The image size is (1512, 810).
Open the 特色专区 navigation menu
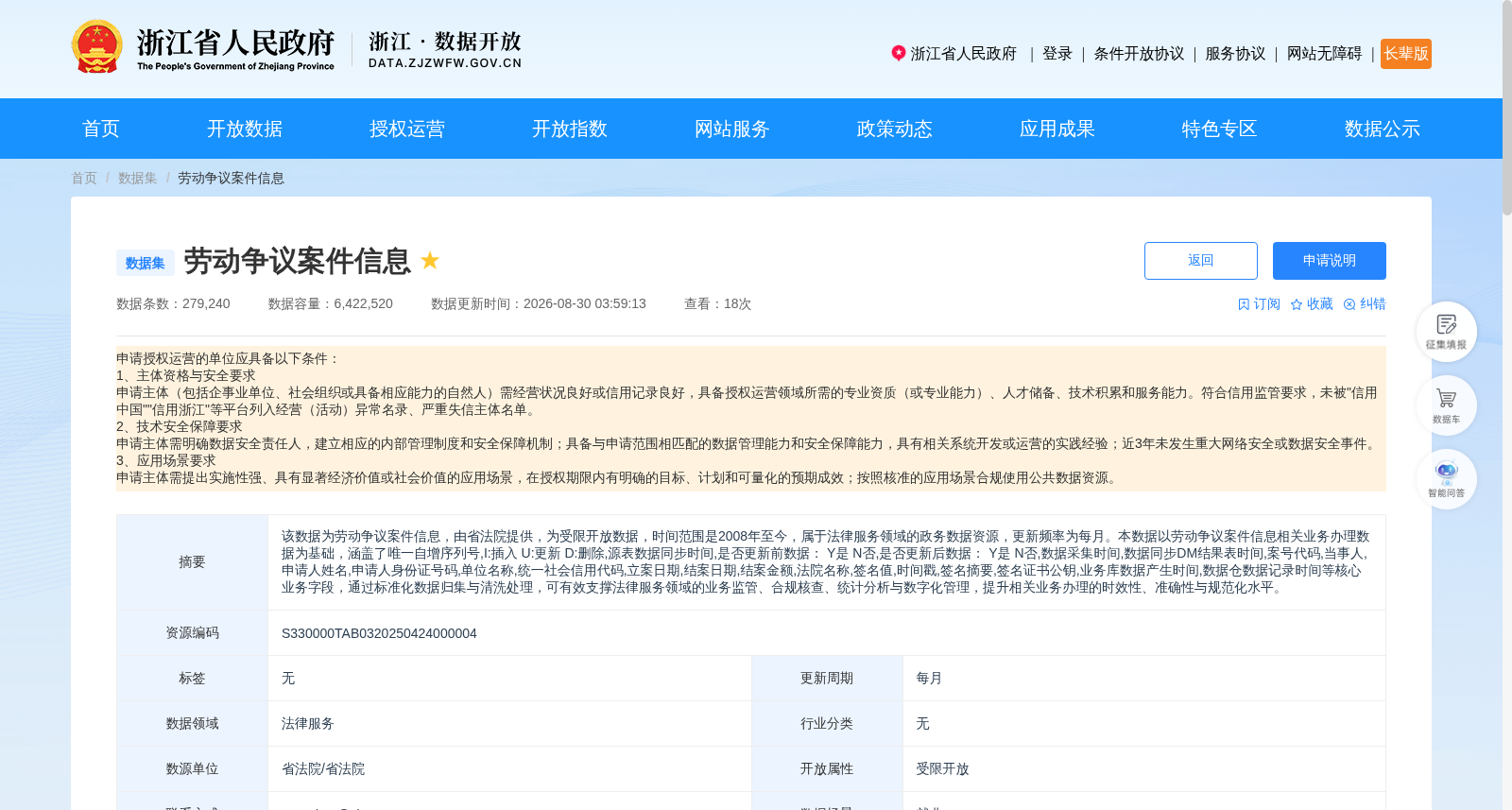[x=1220, y=129]
